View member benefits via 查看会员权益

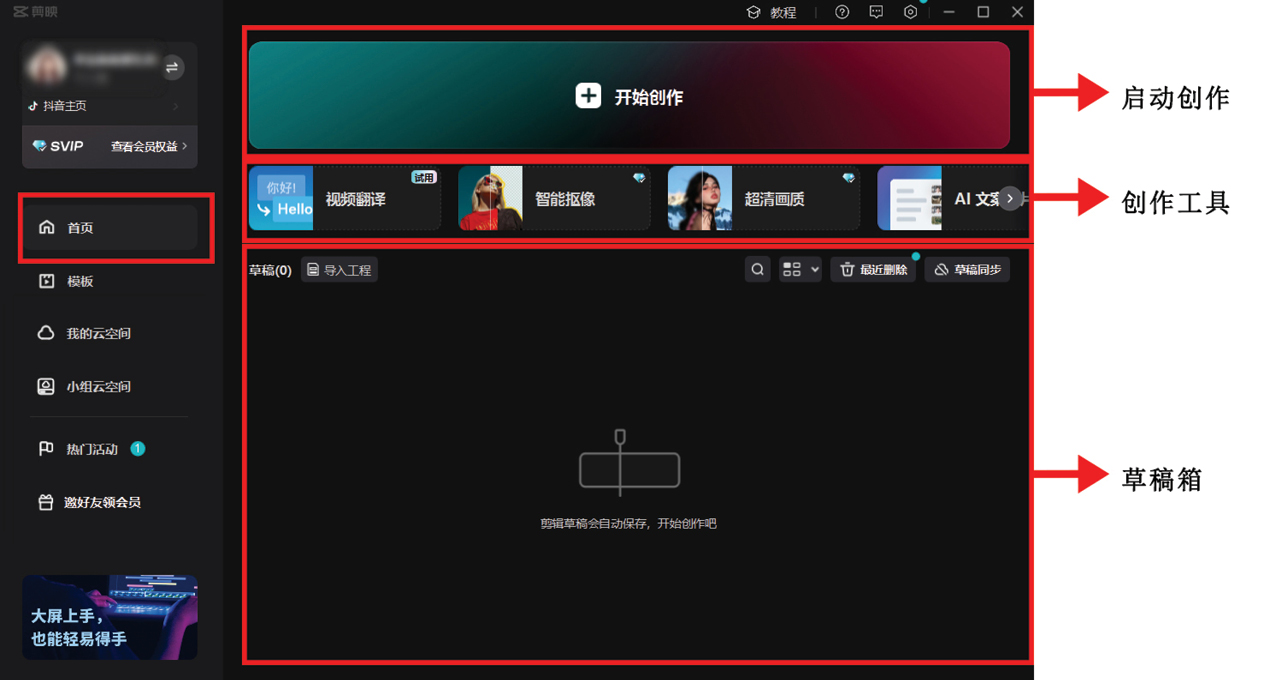[x=148, y=146]
